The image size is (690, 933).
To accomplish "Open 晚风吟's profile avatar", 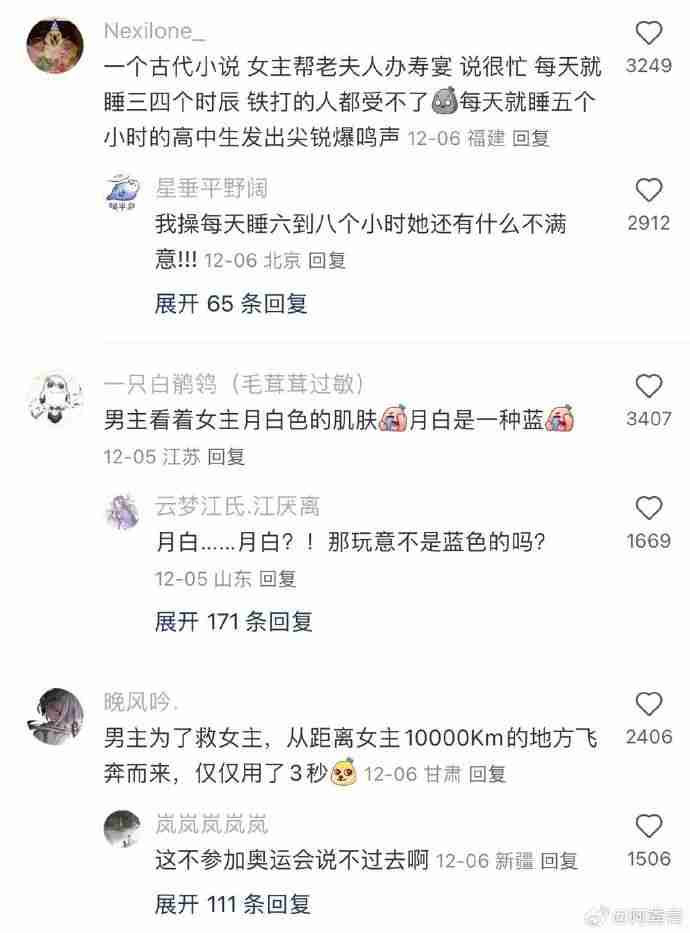I will [x=55, y=716].
